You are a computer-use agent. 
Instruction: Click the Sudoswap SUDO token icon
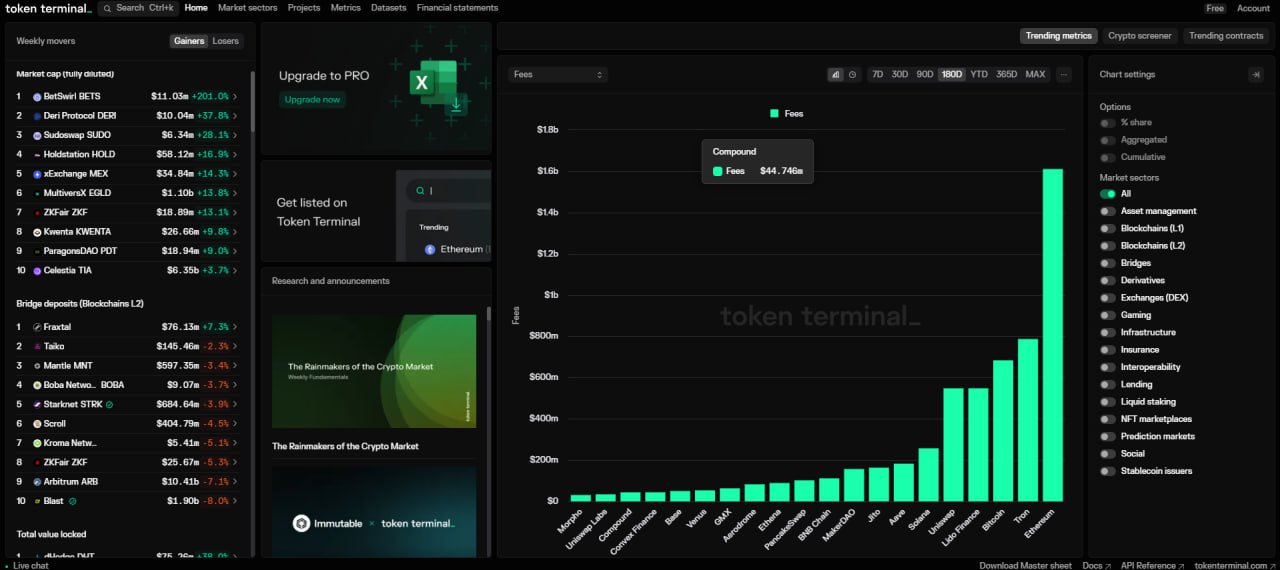37,135
